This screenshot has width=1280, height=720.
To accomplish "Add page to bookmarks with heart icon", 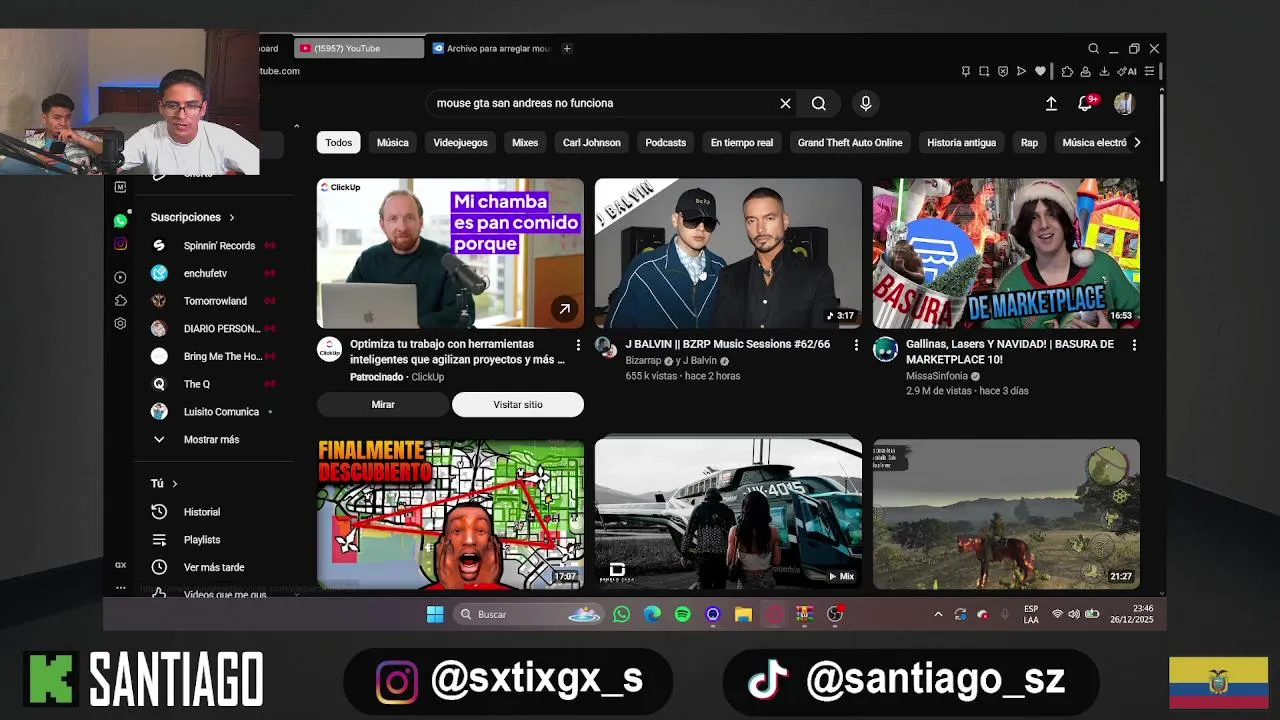I will pyautogui.click(x=1040, y=71).
